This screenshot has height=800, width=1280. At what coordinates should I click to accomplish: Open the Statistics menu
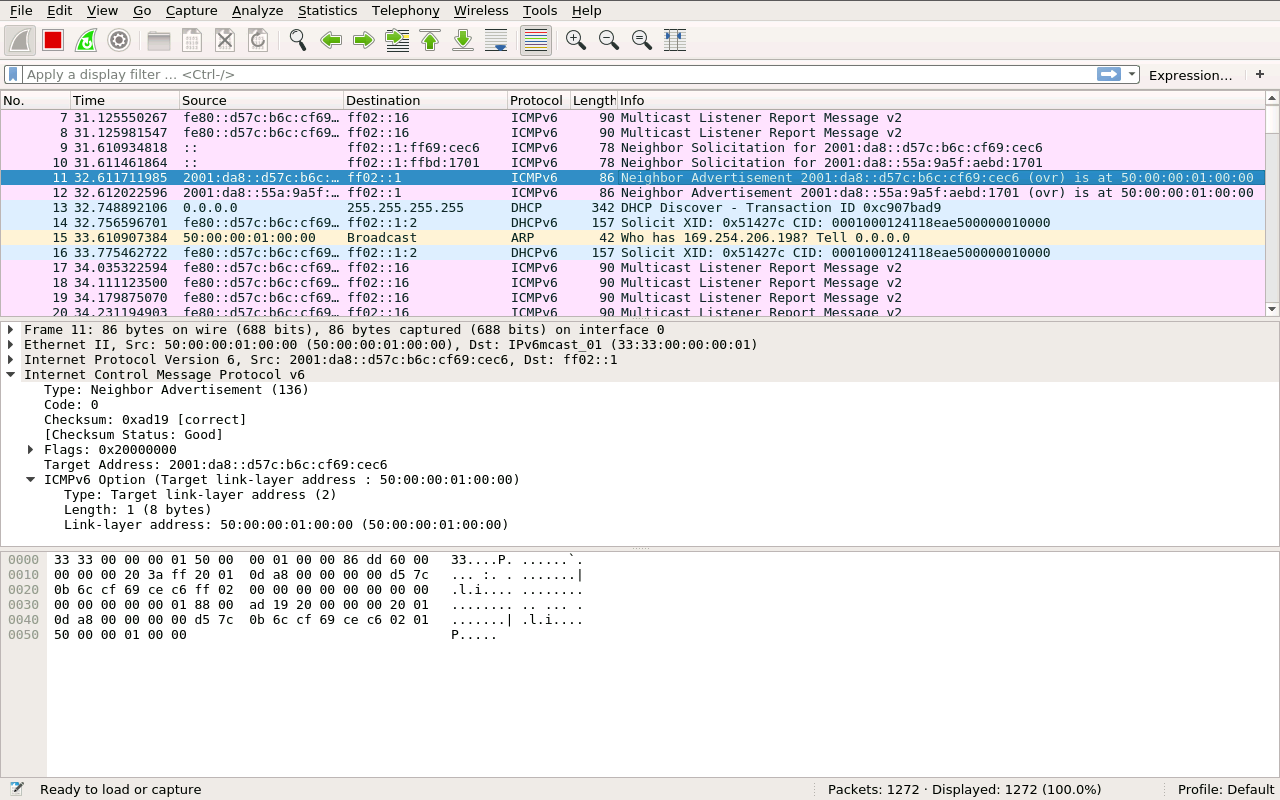327,10
